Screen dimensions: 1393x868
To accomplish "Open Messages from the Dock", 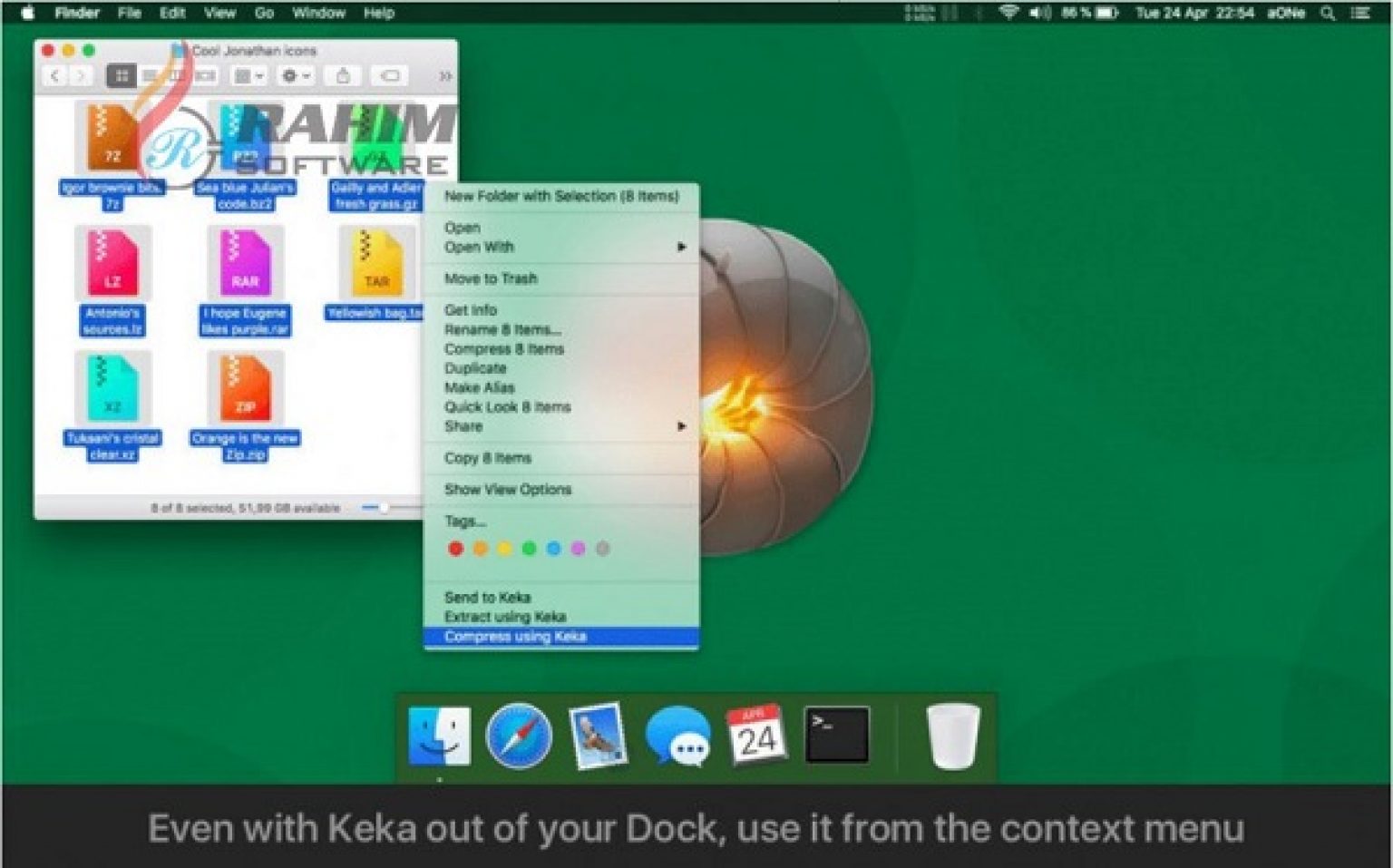I will [677, 736].
